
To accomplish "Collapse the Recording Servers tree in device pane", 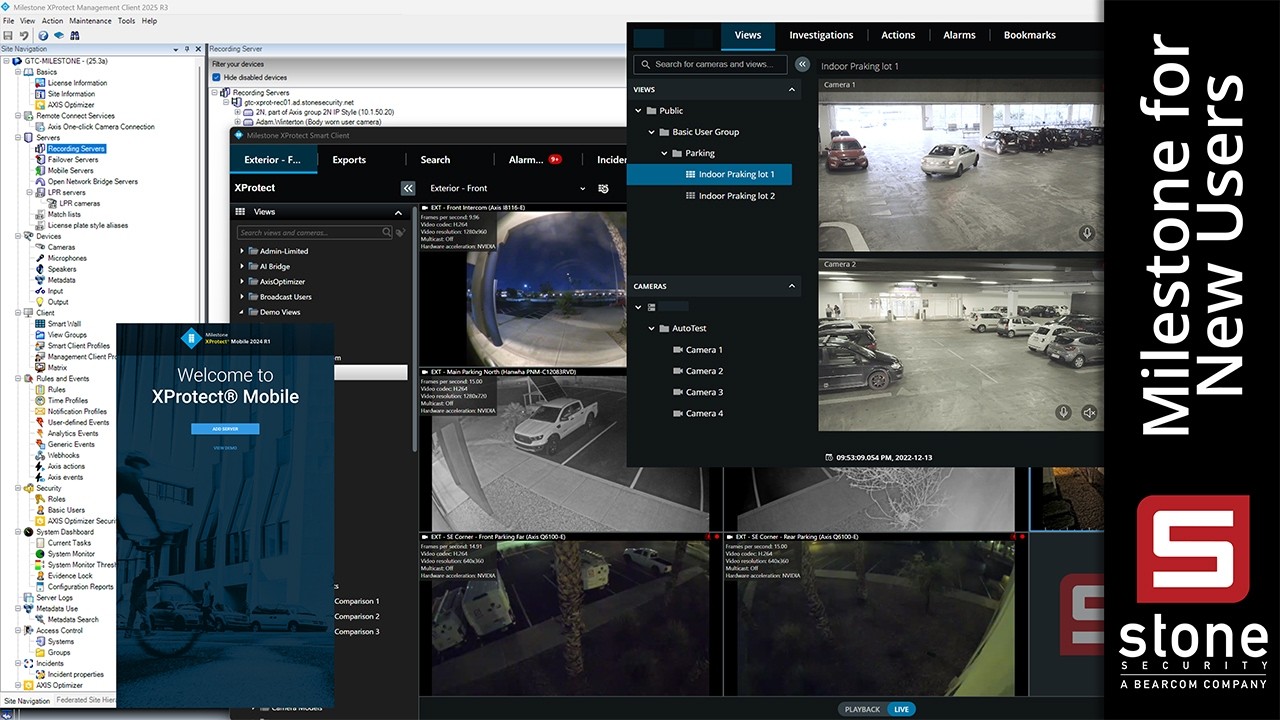I will (x=216, y=93).
